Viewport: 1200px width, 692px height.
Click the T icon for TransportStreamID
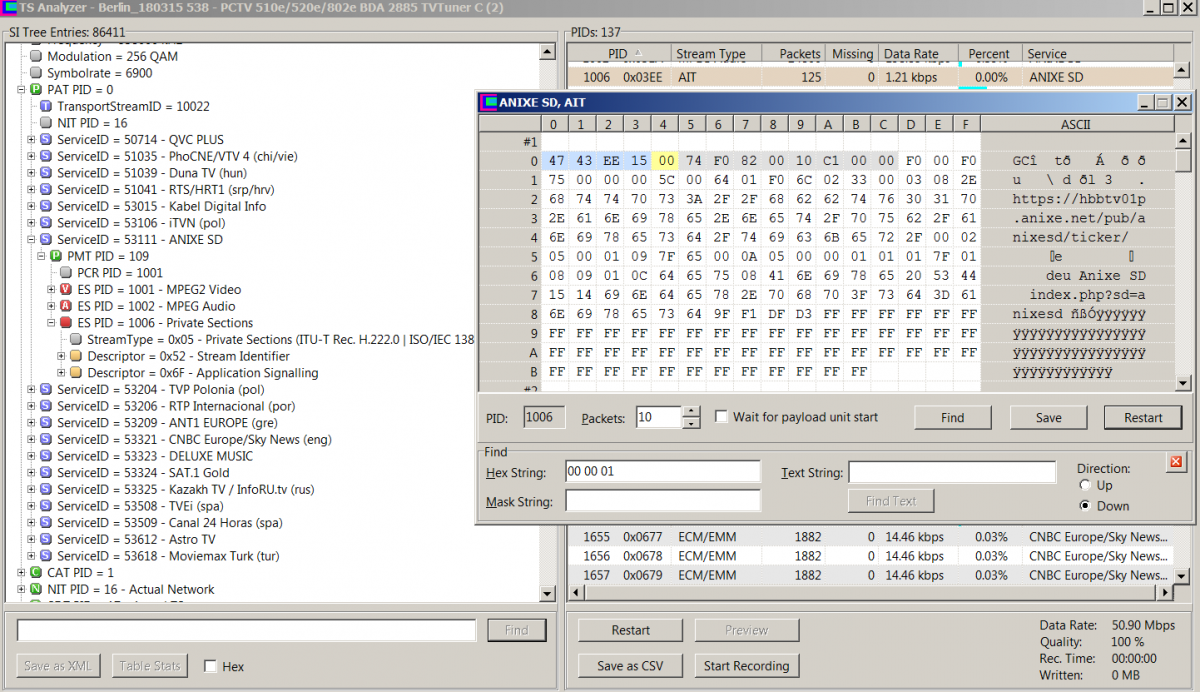(x=46, y=107)
